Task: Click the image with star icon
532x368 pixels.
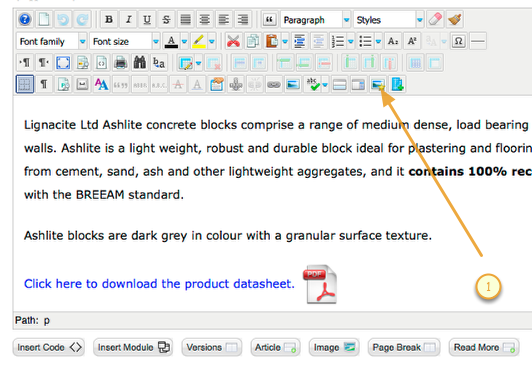Action: click(x=378, y=84)
